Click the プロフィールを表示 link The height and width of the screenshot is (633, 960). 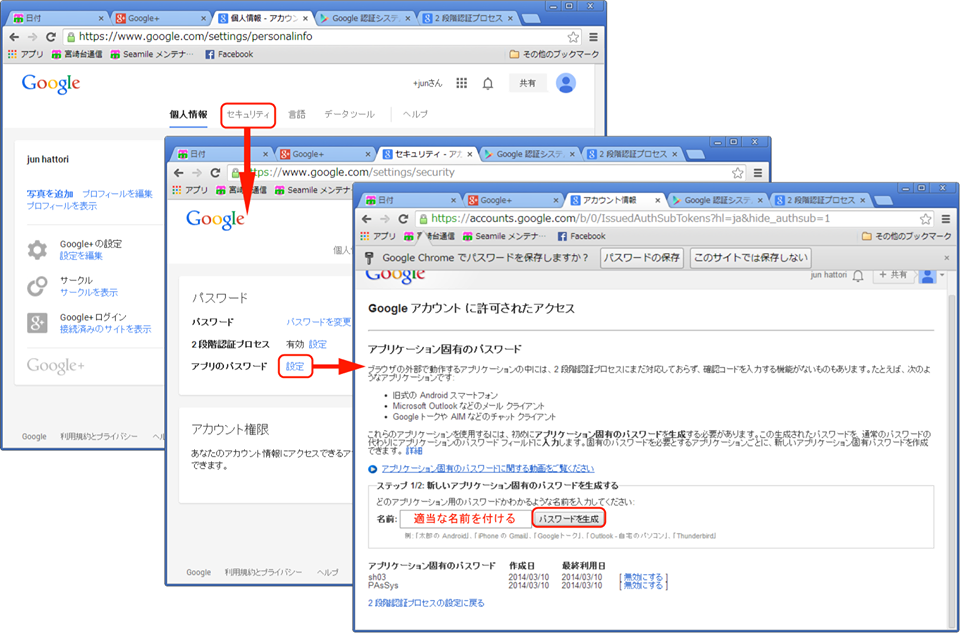point(61,206)
